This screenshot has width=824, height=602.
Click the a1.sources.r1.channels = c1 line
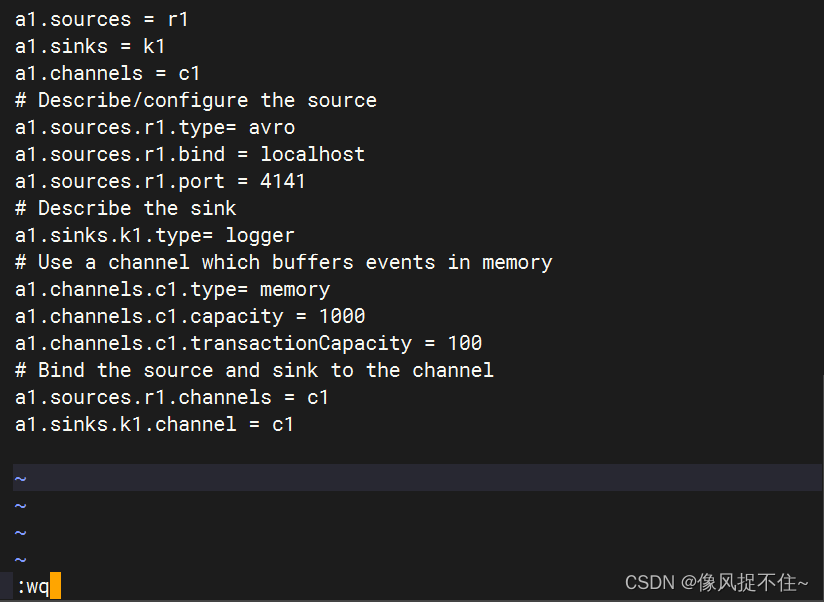(x=171, y=397)
